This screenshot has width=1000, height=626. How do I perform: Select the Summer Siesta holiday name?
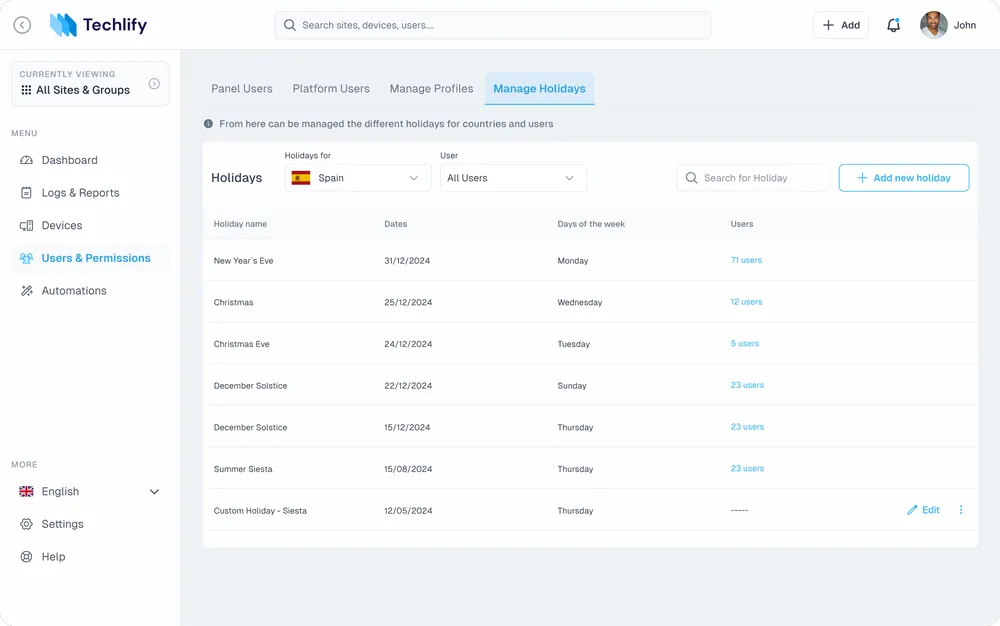point(243,469)
